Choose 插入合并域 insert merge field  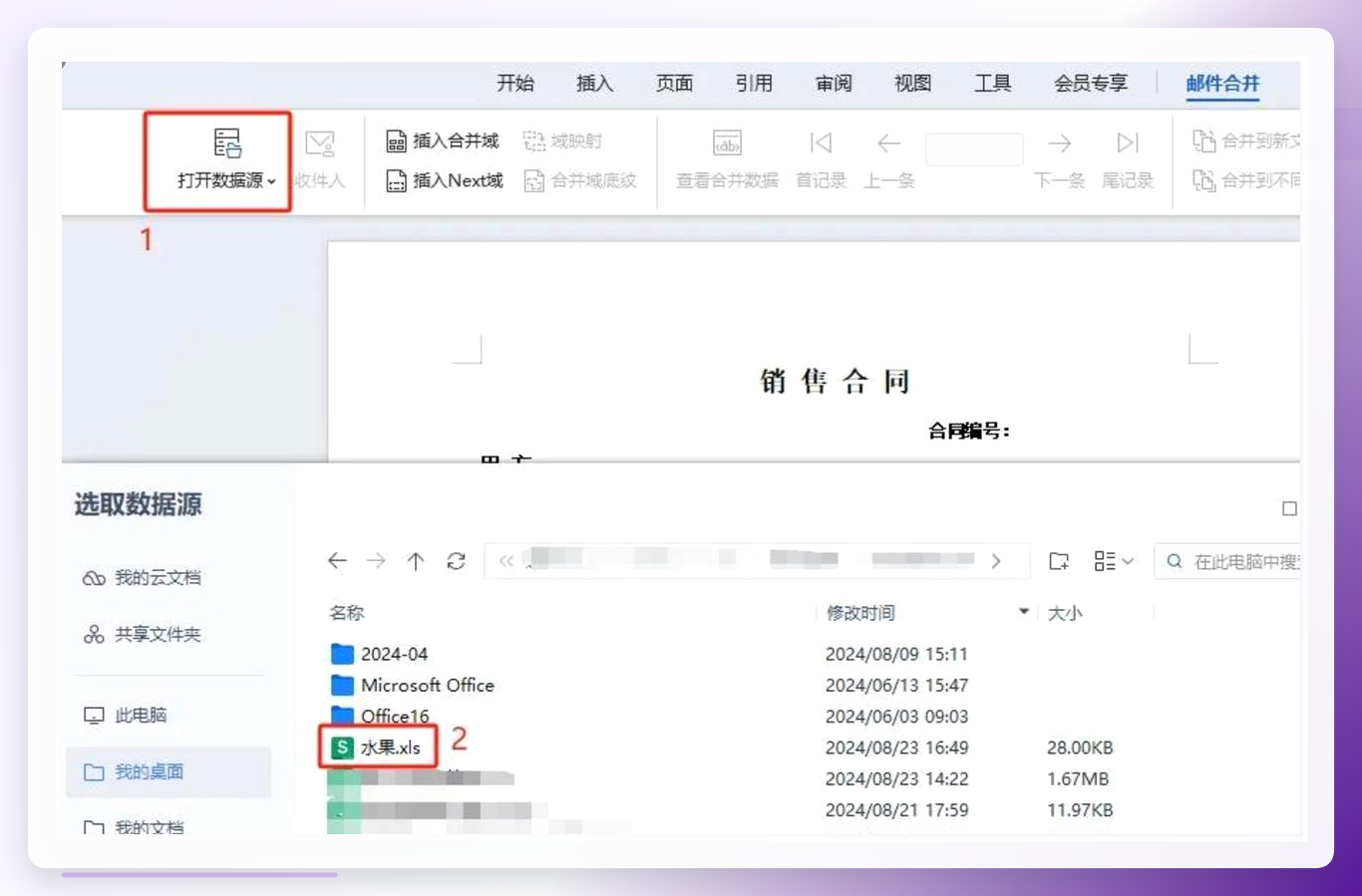442,141
